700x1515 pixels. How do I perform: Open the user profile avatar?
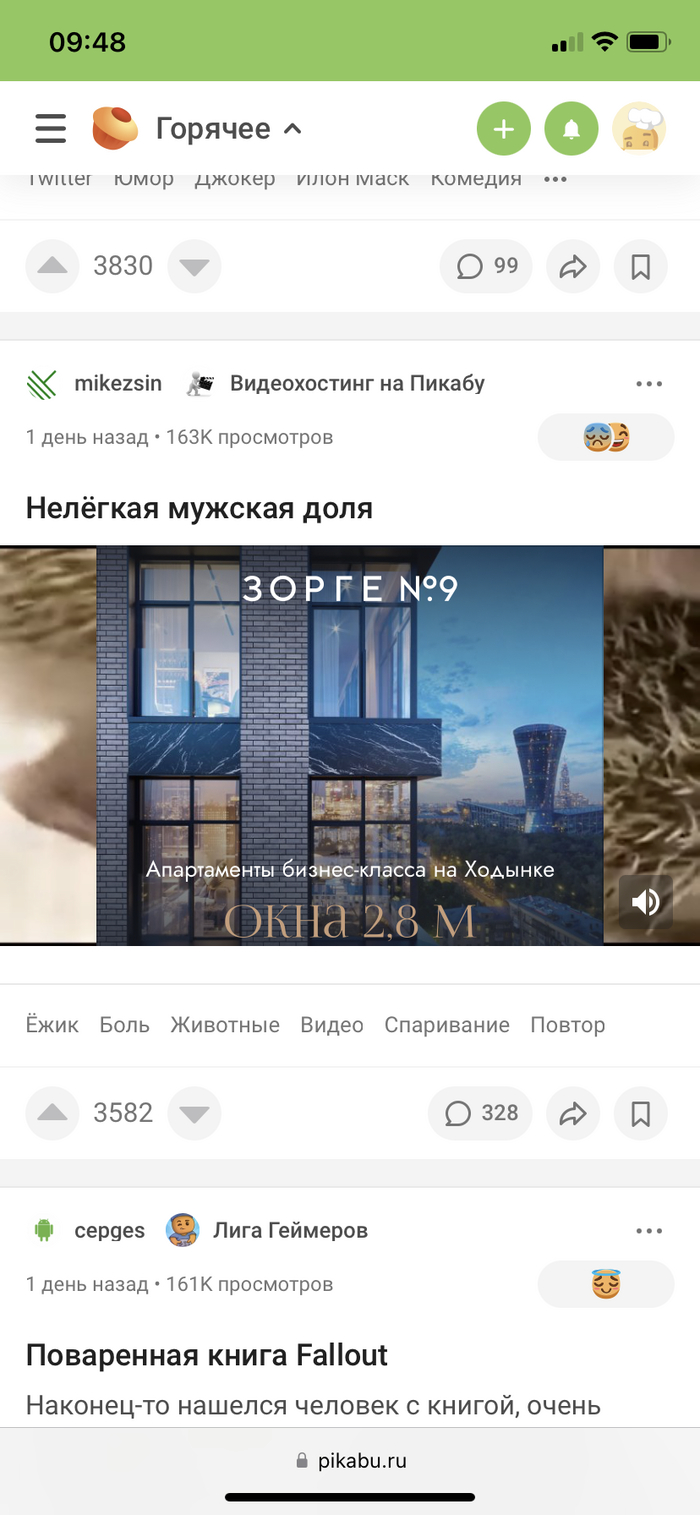(639, 129)
